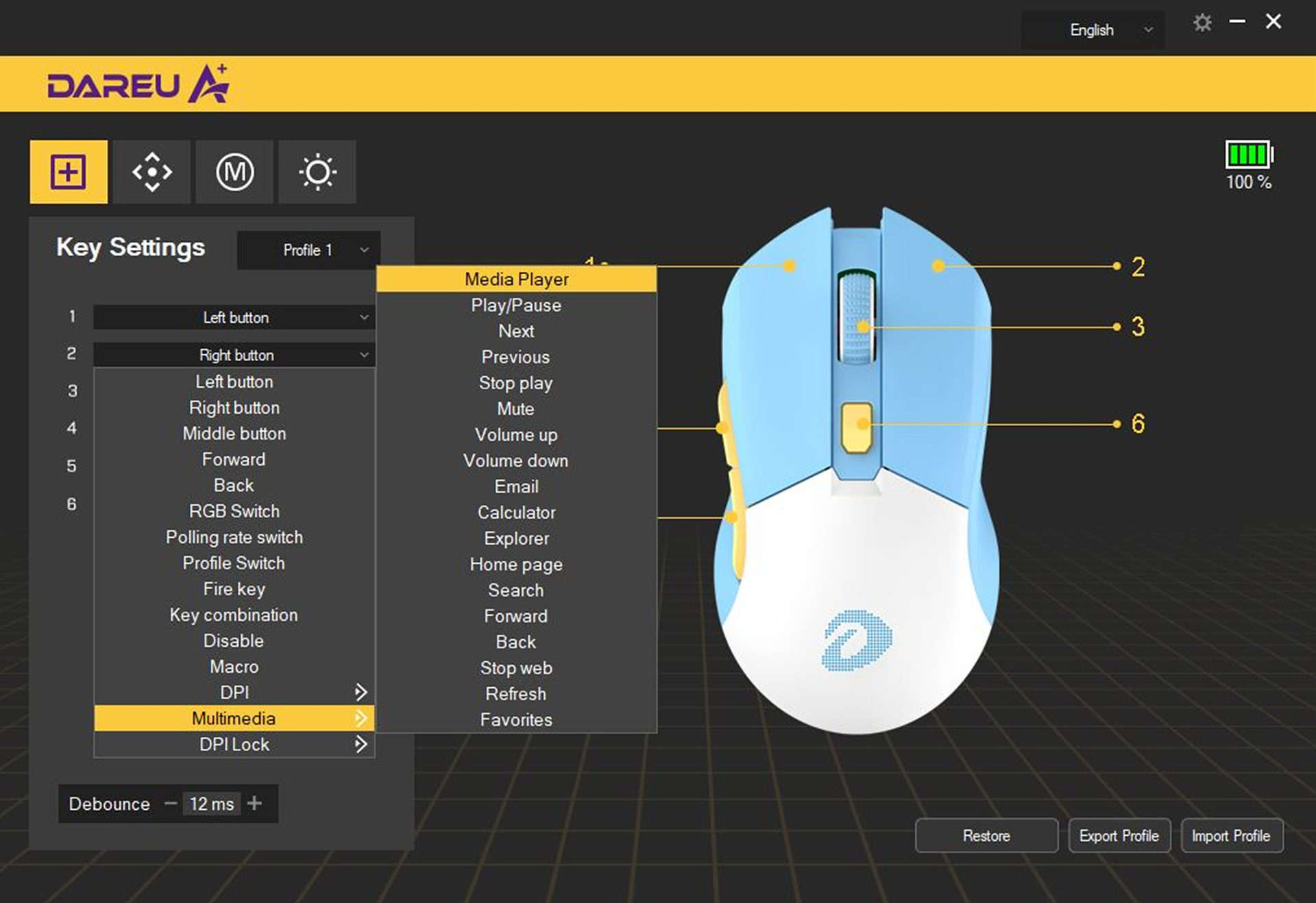Click the settings gear icon

tap(1202, 23)
